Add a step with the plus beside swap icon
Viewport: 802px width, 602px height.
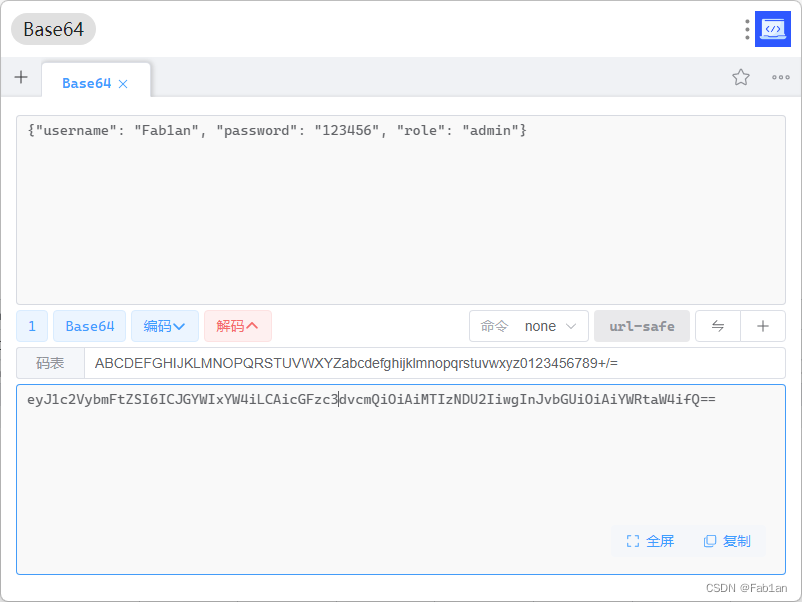click(763, 326)
